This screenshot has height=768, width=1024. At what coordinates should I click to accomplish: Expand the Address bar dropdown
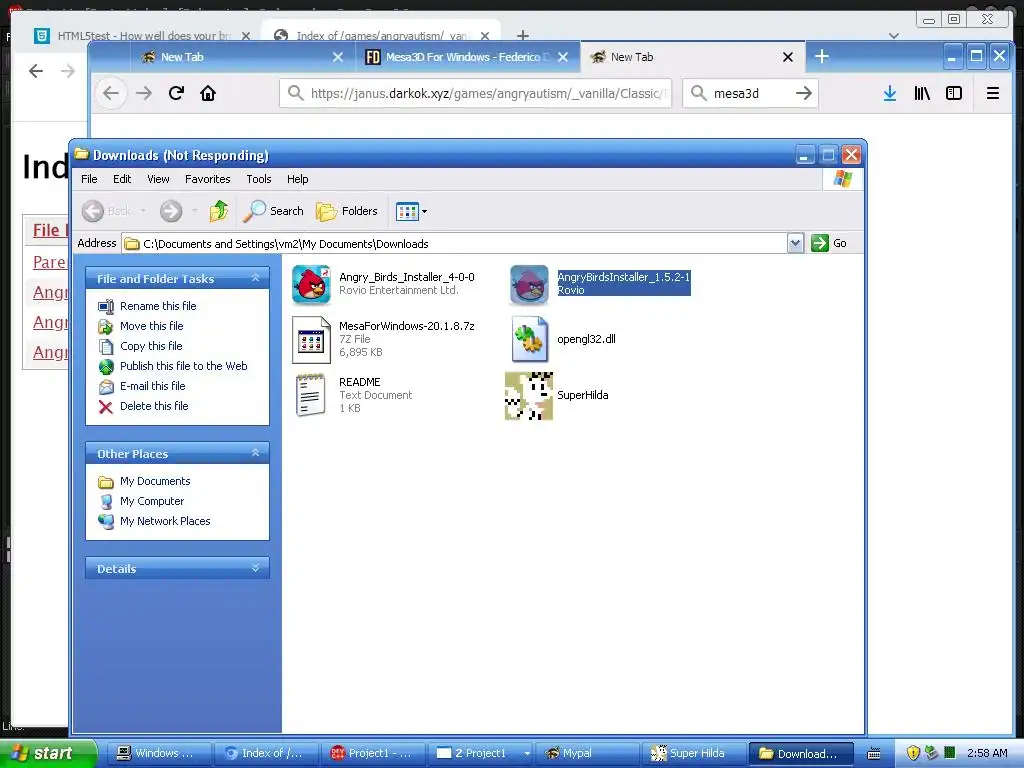pyautogui.click(x=795, y=243)
